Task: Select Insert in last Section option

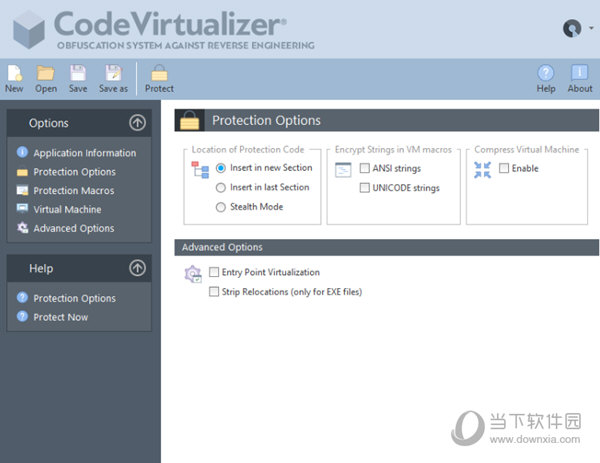Action: (221, 187)
